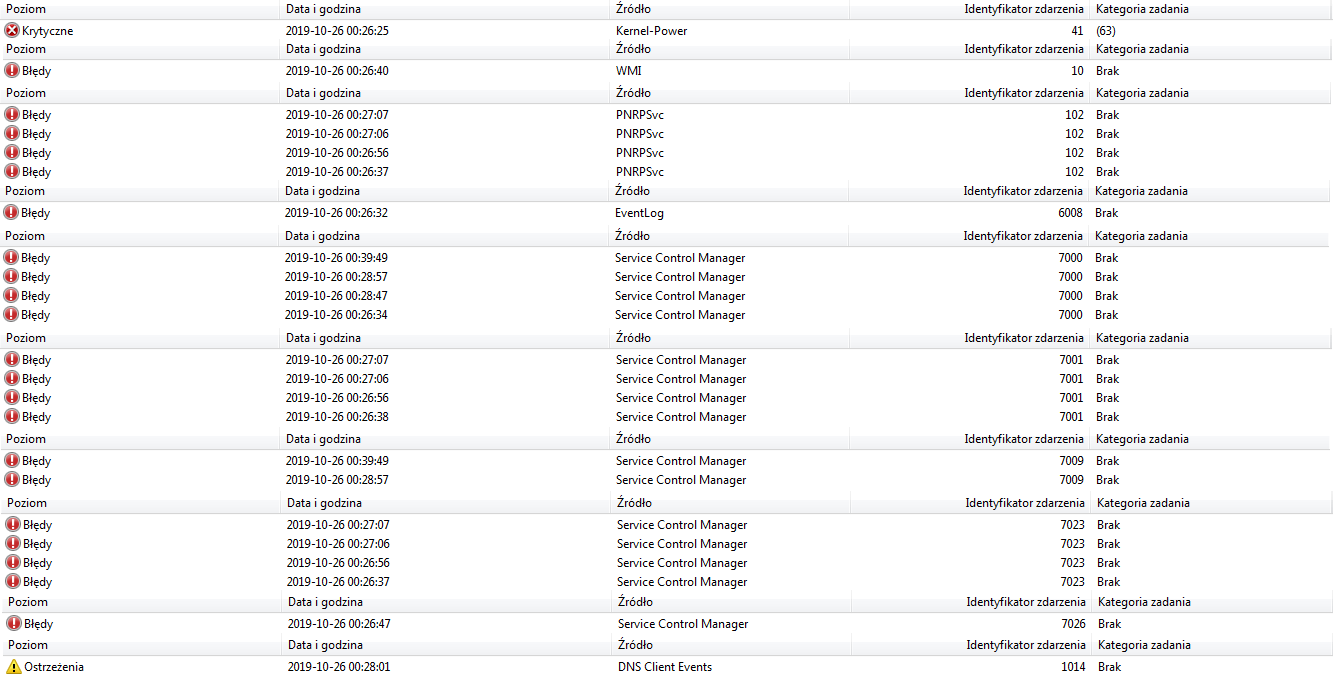
Task: Select the 'DNS Client Events' source cell
Action: click(665, 667)
